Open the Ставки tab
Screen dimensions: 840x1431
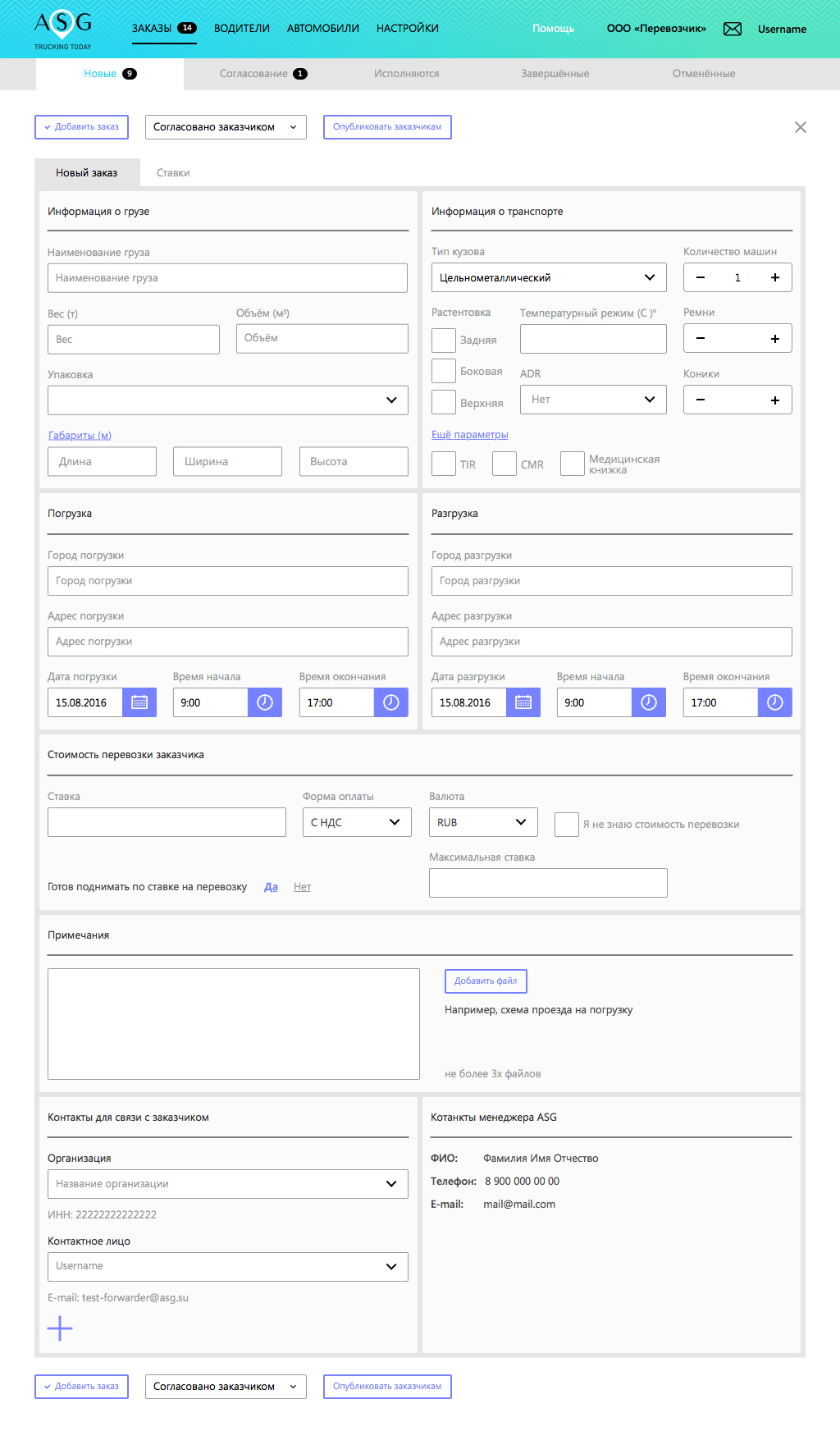point(173,173)
